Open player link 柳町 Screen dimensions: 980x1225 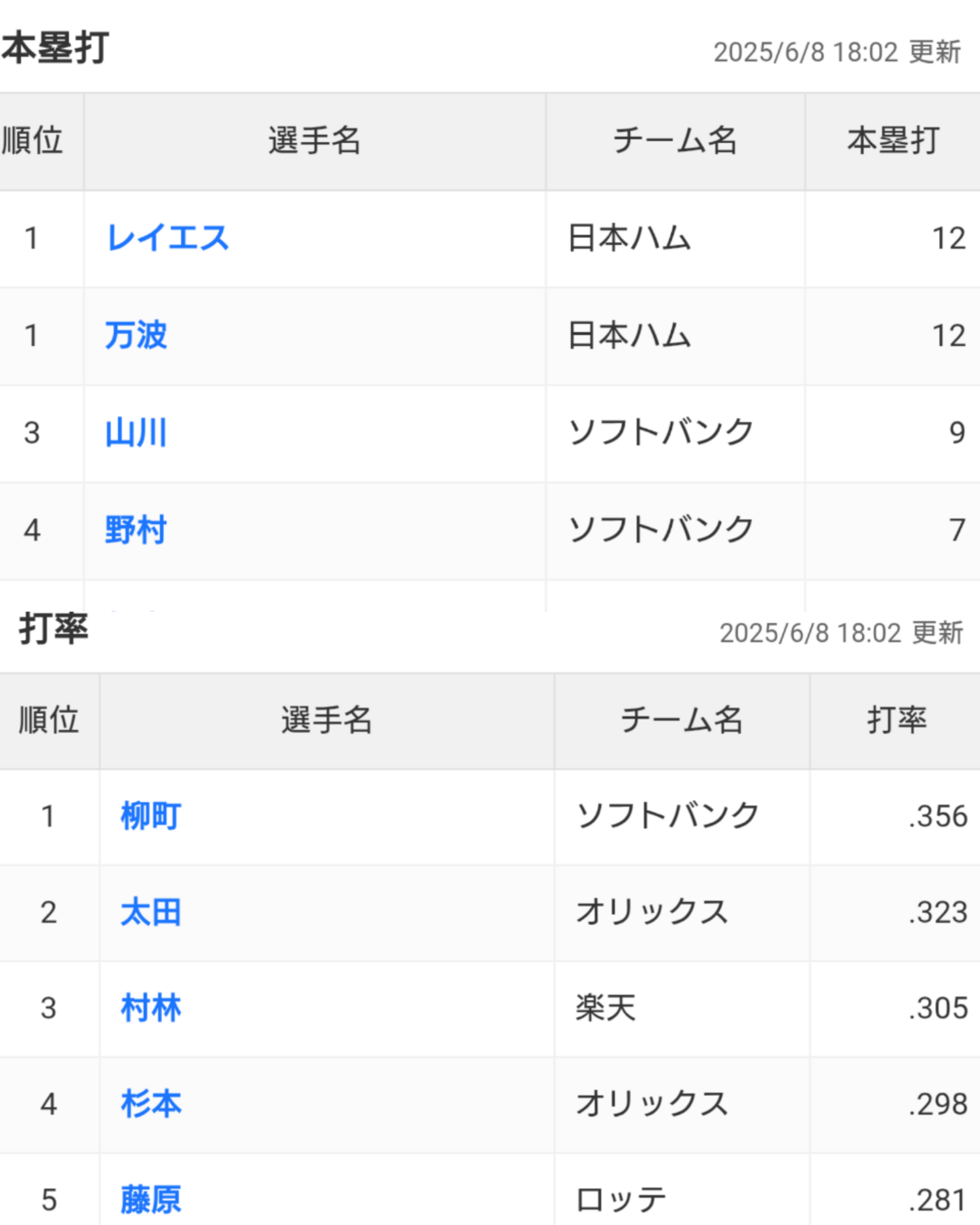(150, 817)
